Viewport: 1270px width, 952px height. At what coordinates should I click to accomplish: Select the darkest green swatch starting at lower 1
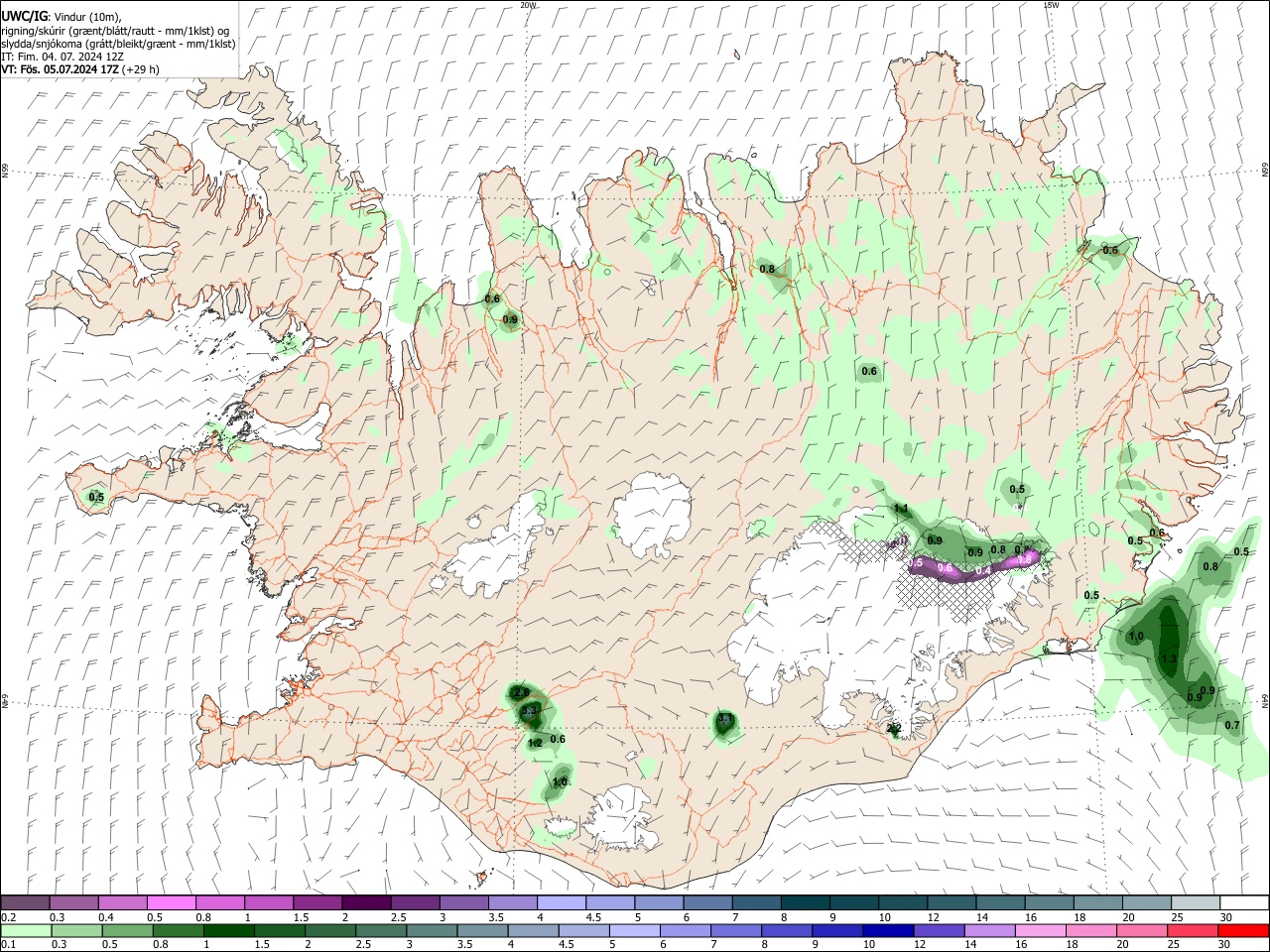(x=230, y=930)
